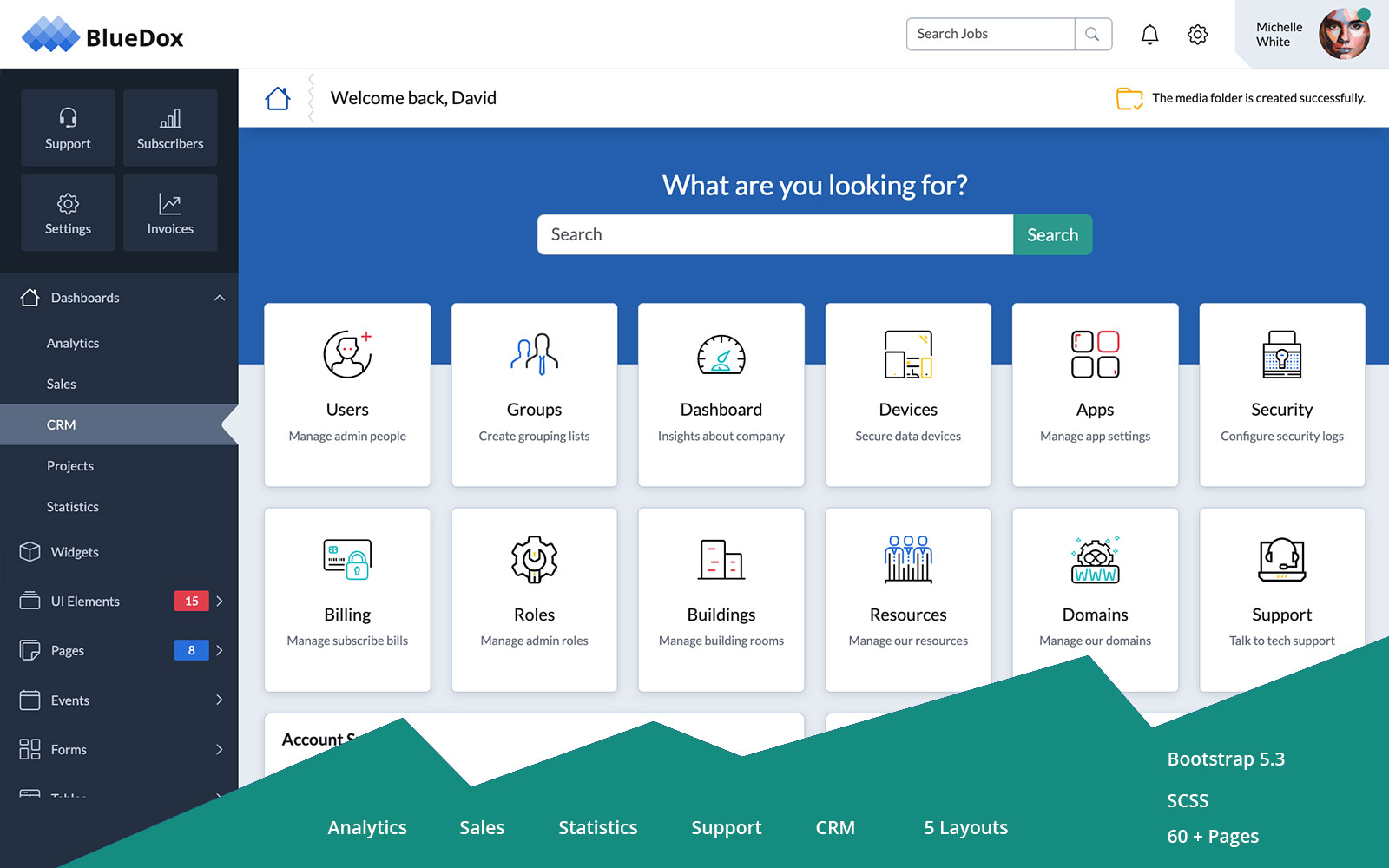Click the green Search button
This screenshot has height=868, width=1389.
(1052, 234)
